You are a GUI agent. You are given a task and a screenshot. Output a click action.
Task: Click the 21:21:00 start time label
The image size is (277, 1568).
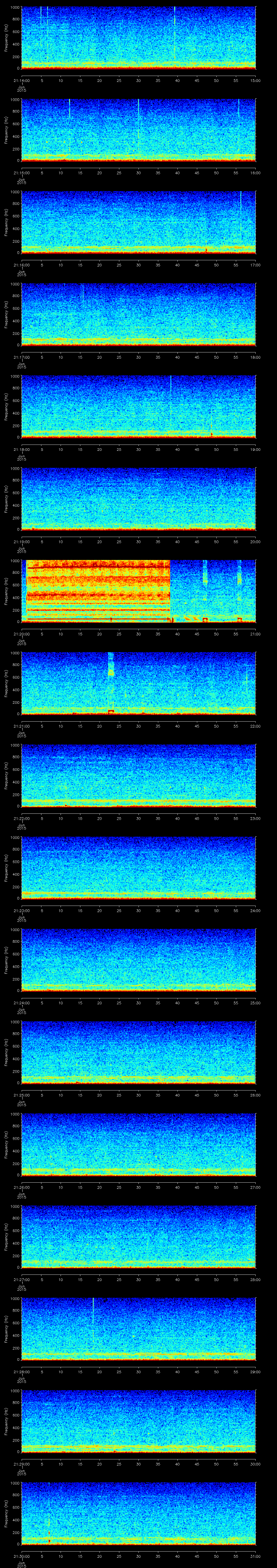pos(21,726)
